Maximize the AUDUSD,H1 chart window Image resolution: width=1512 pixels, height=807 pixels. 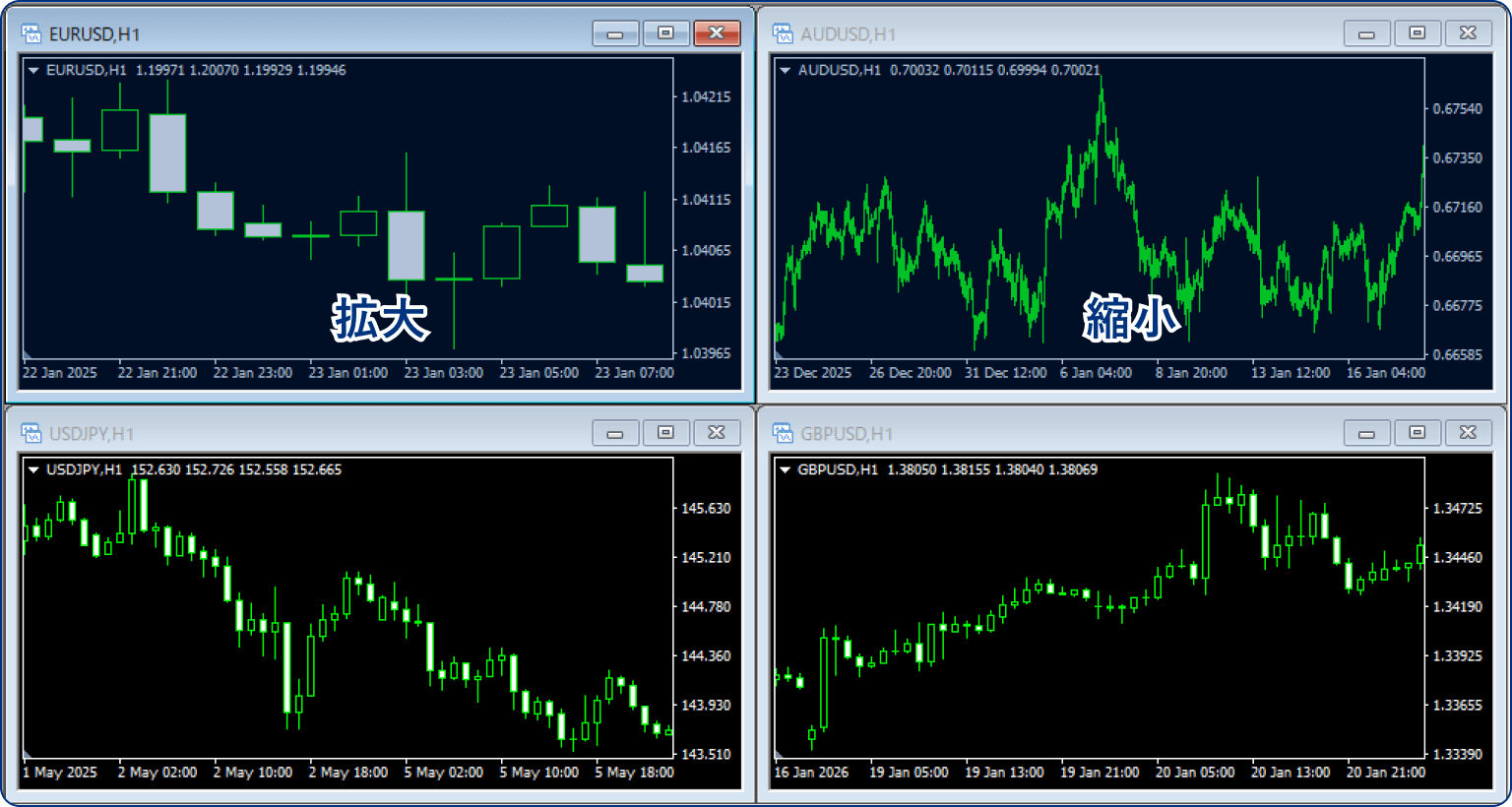(x=1417, y=33)
